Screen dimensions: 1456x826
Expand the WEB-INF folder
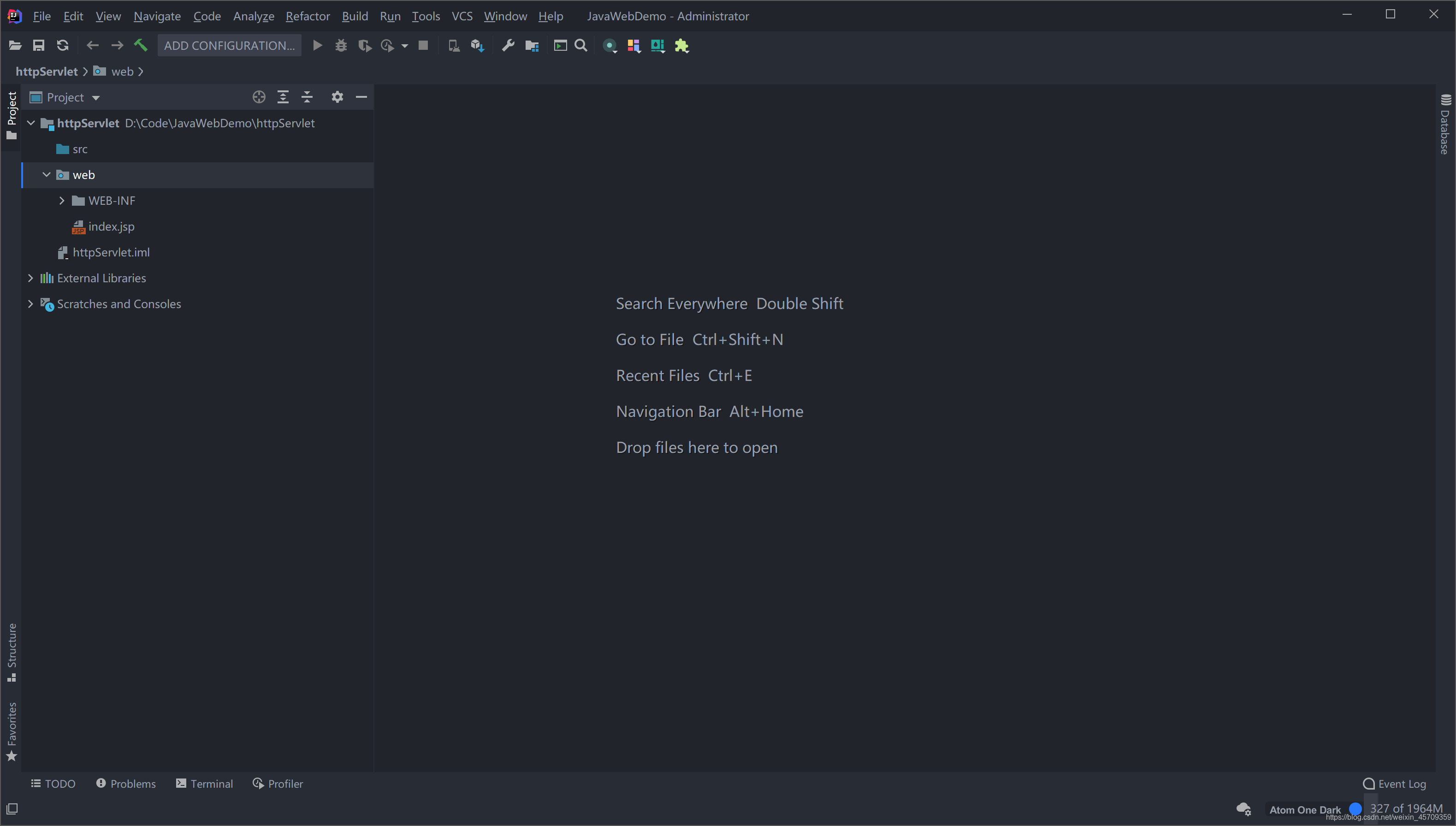tap(62, 201)
